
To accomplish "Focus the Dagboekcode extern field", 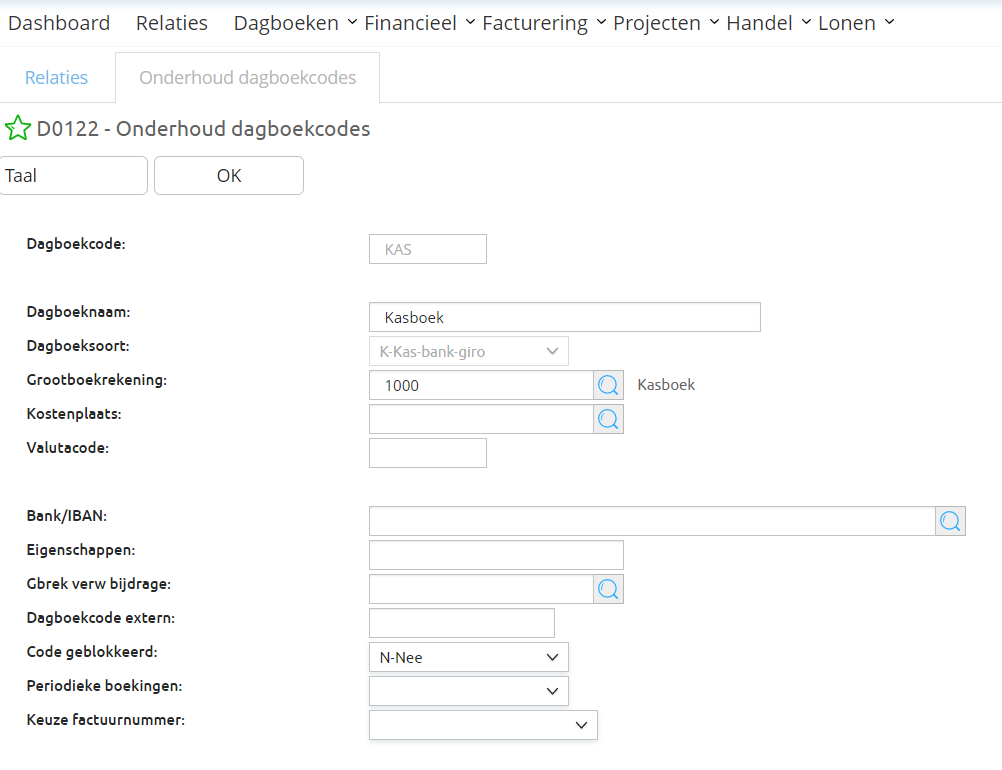I will coord(461,623).
